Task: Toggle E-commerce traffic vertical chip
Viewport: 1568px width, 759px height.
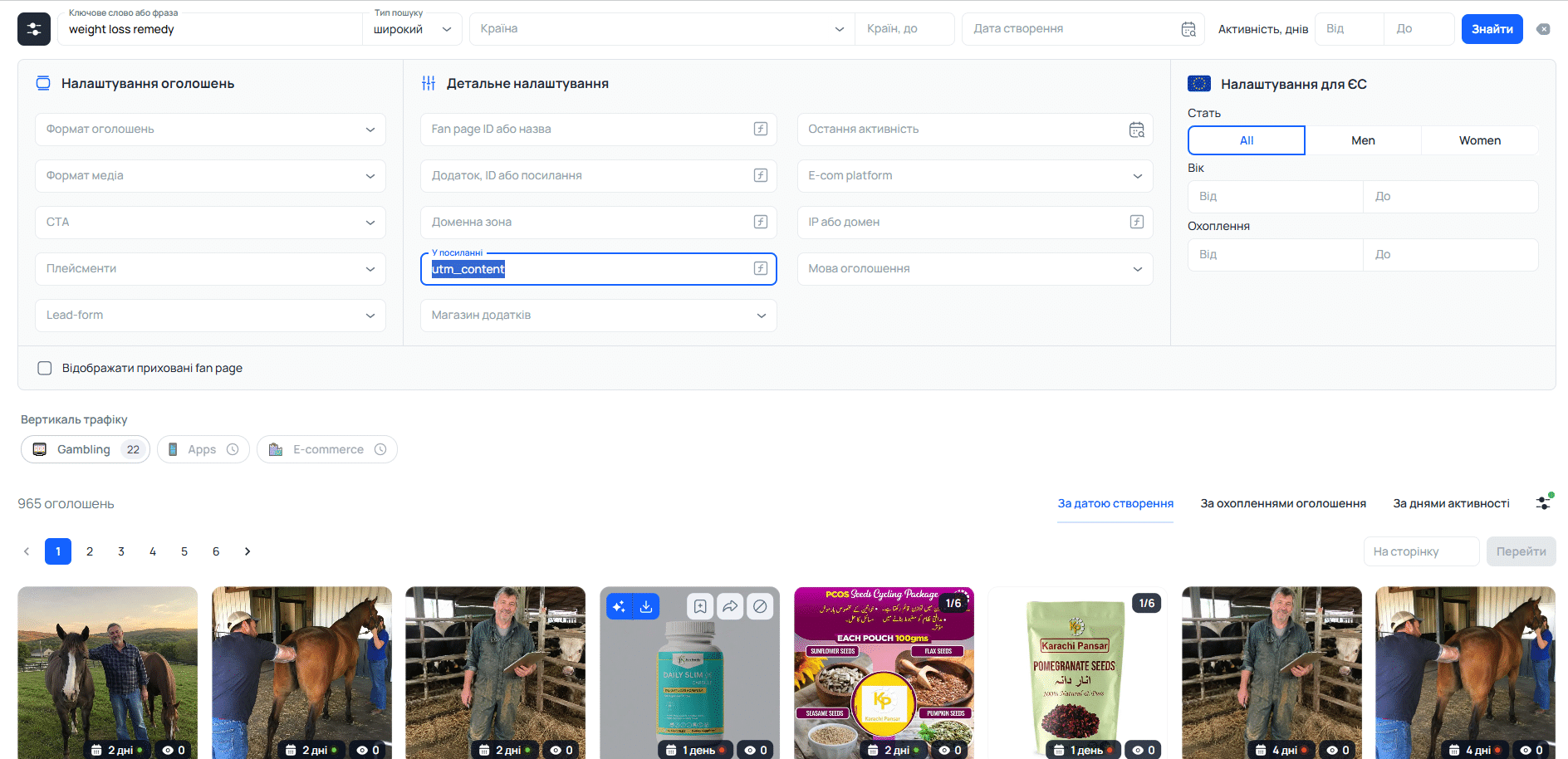Action: (x=327, y=449)
